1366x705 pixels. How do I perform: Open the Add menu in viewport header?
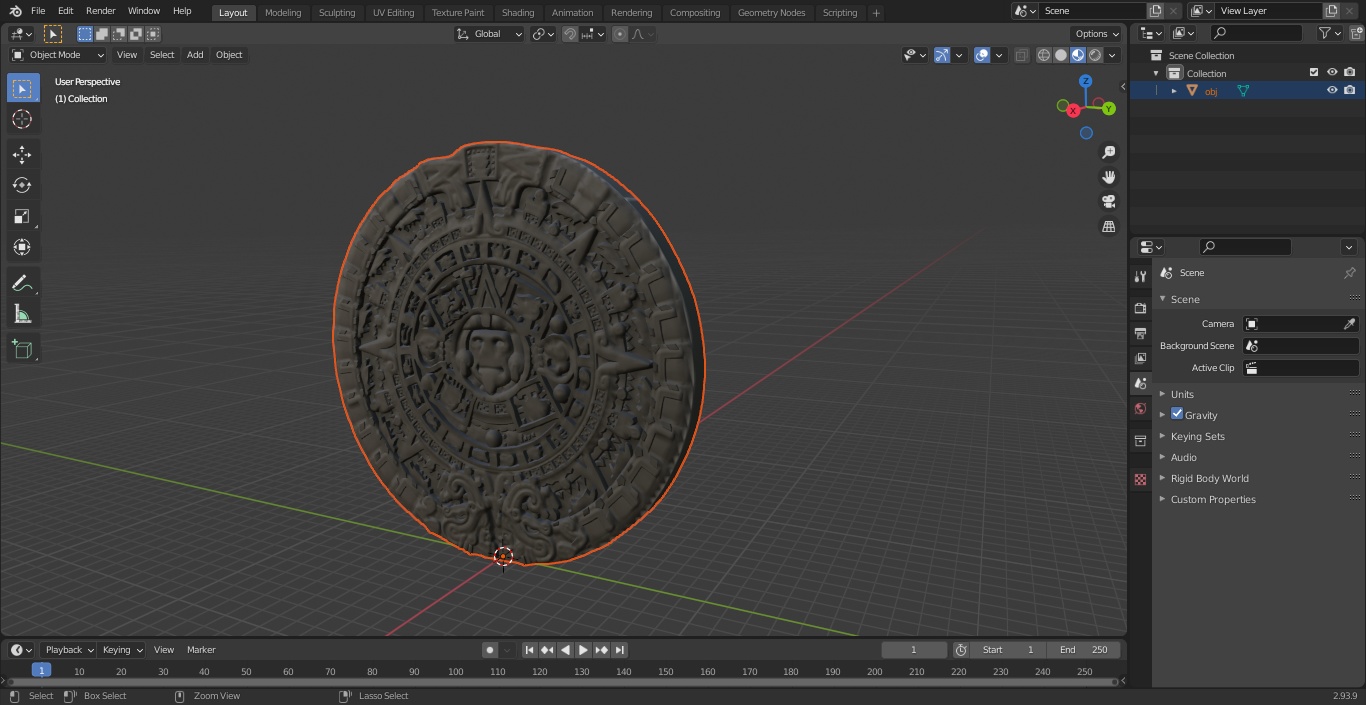[195, 55]
